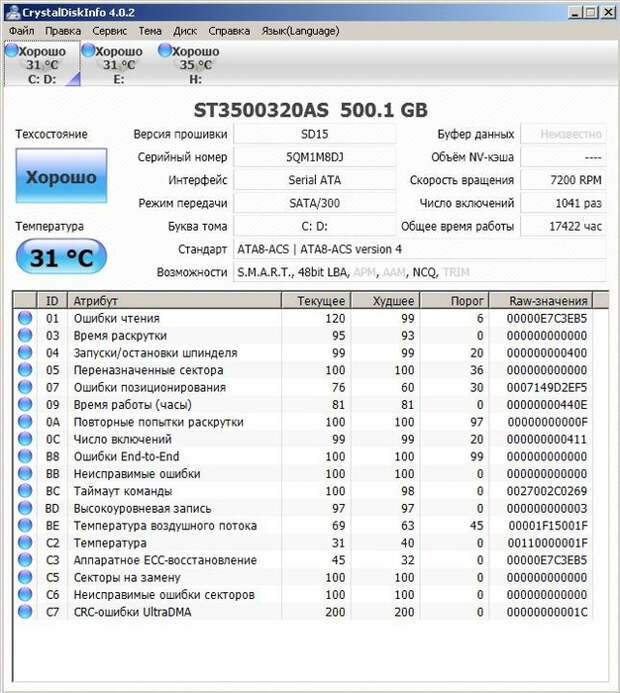This screenshot has height=693, width=620.
Task: Switch to the E: disk tab
Action: click(118, 65)
